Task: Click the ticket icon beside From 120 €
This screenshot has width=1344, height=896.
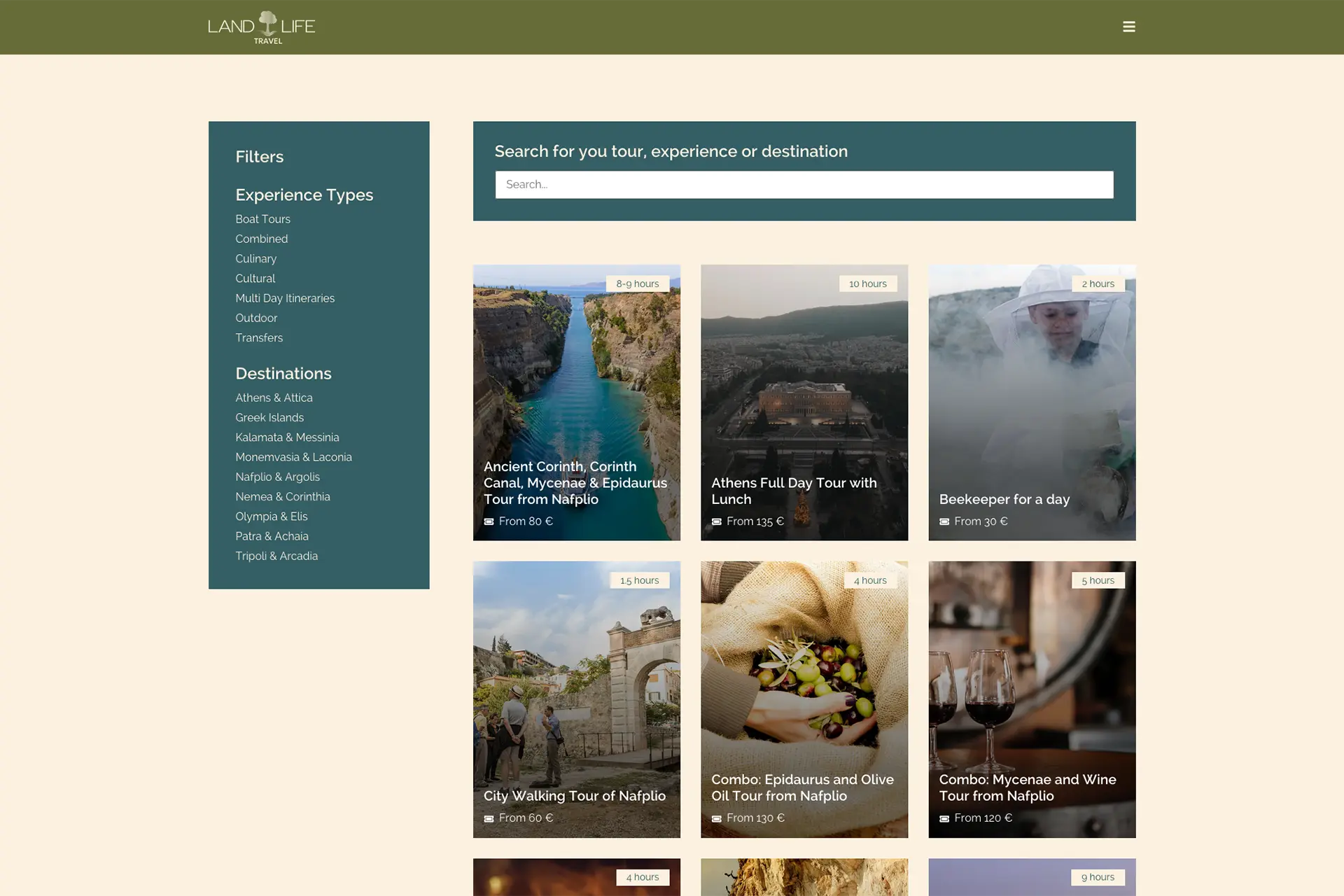Action: pos(944,818)
